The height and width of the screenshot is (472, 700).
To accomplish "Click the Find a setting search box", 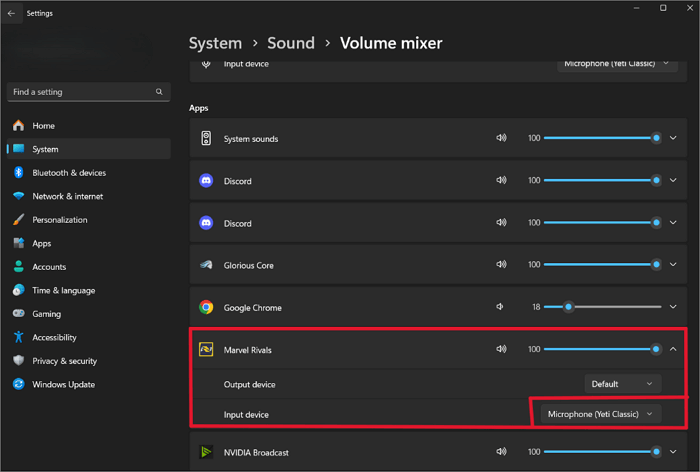I will pos(88,92).
